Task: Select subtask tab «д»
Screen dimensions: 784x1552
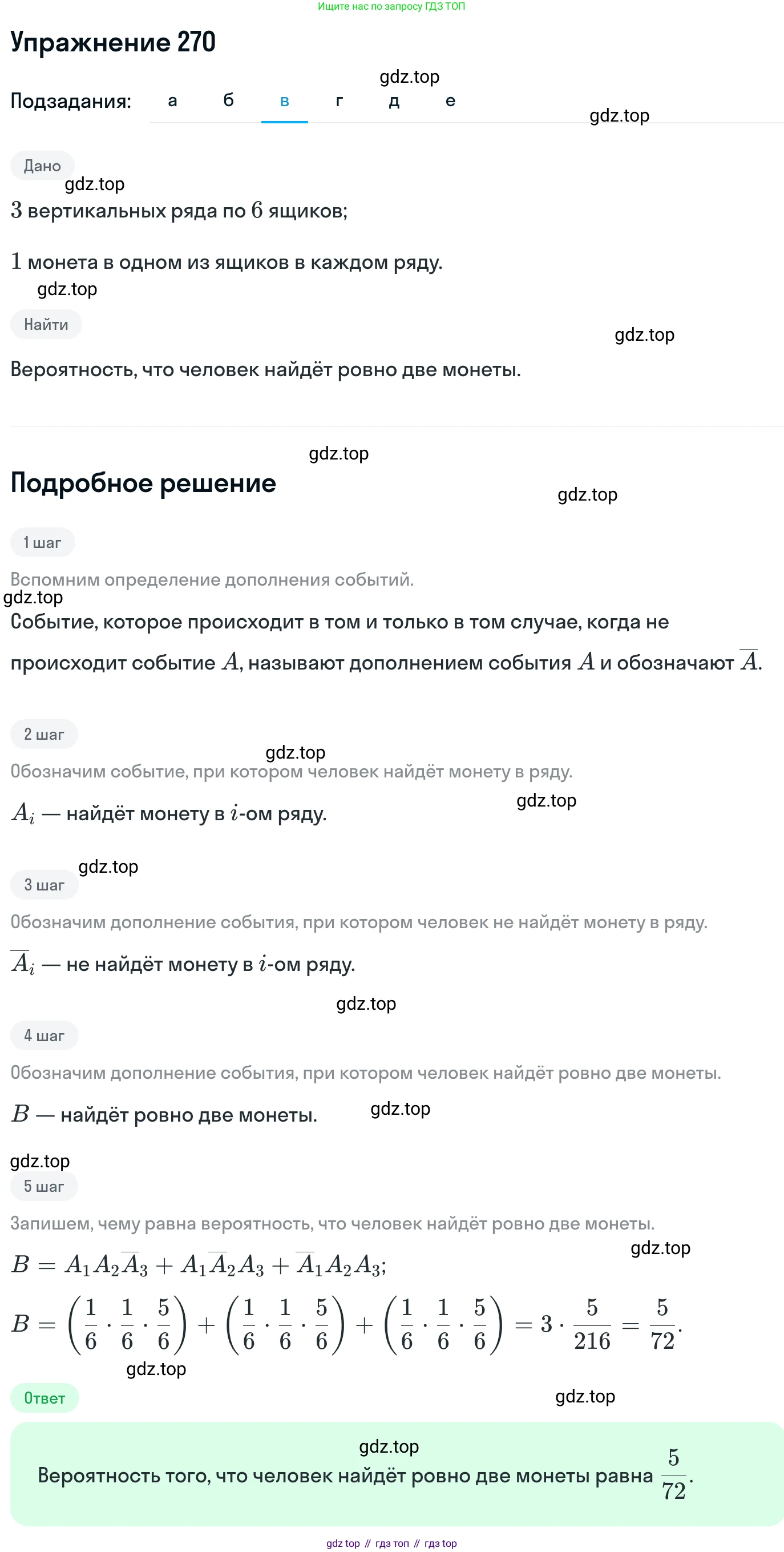Action: [394, 100]
